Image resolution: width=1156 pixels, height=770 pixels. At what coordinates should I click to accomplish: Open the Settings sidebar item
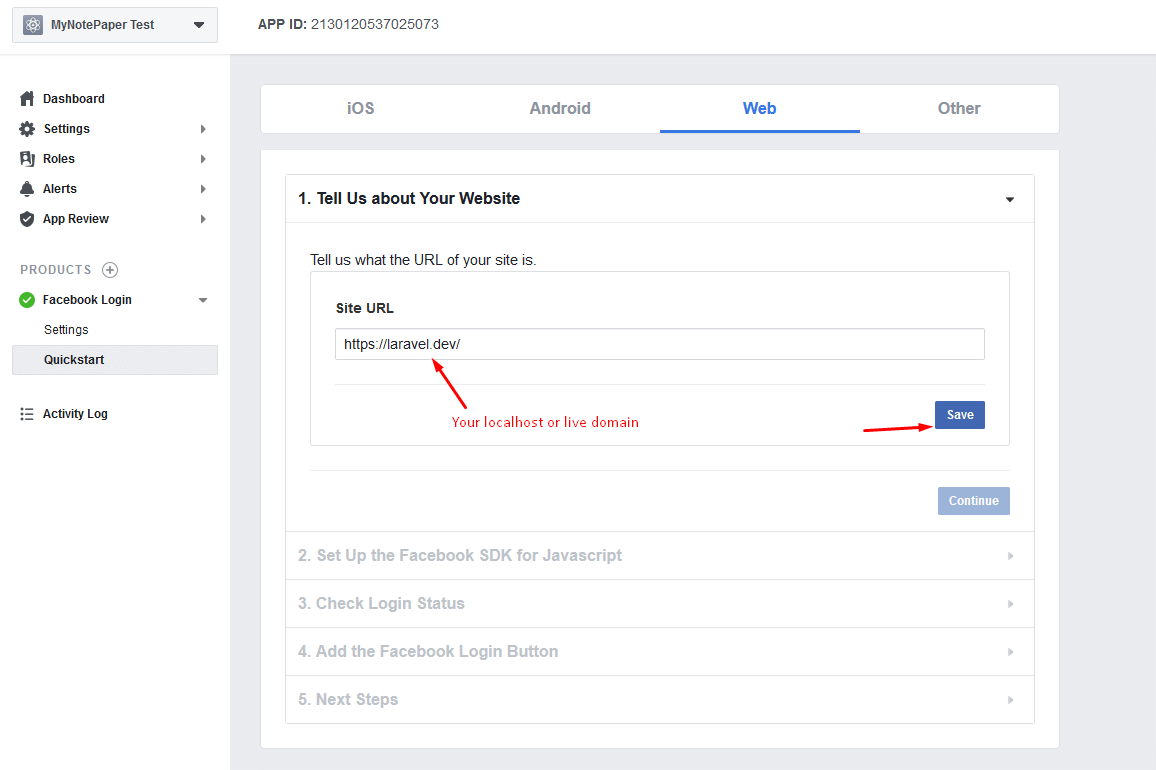(x=66, y=129)
